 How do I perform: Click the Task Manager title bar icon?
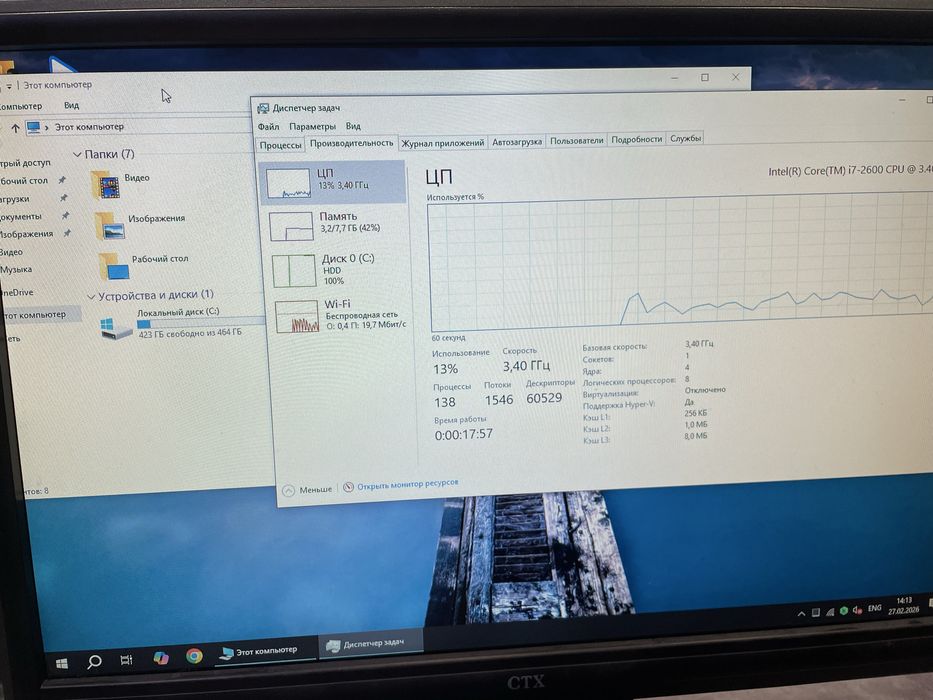(x=263, y=108)
